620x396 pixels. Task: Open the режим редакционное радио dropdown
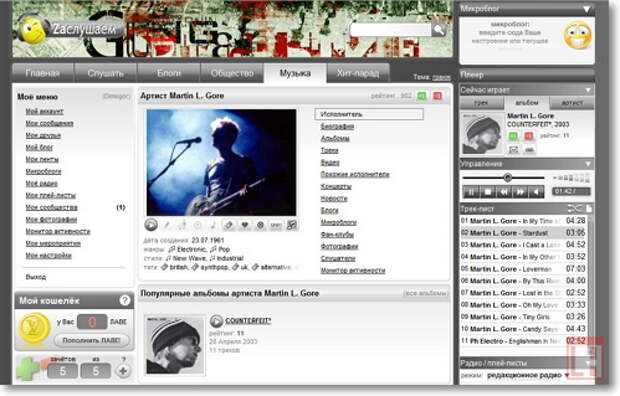pyautogui.click(x=528, y=375)
